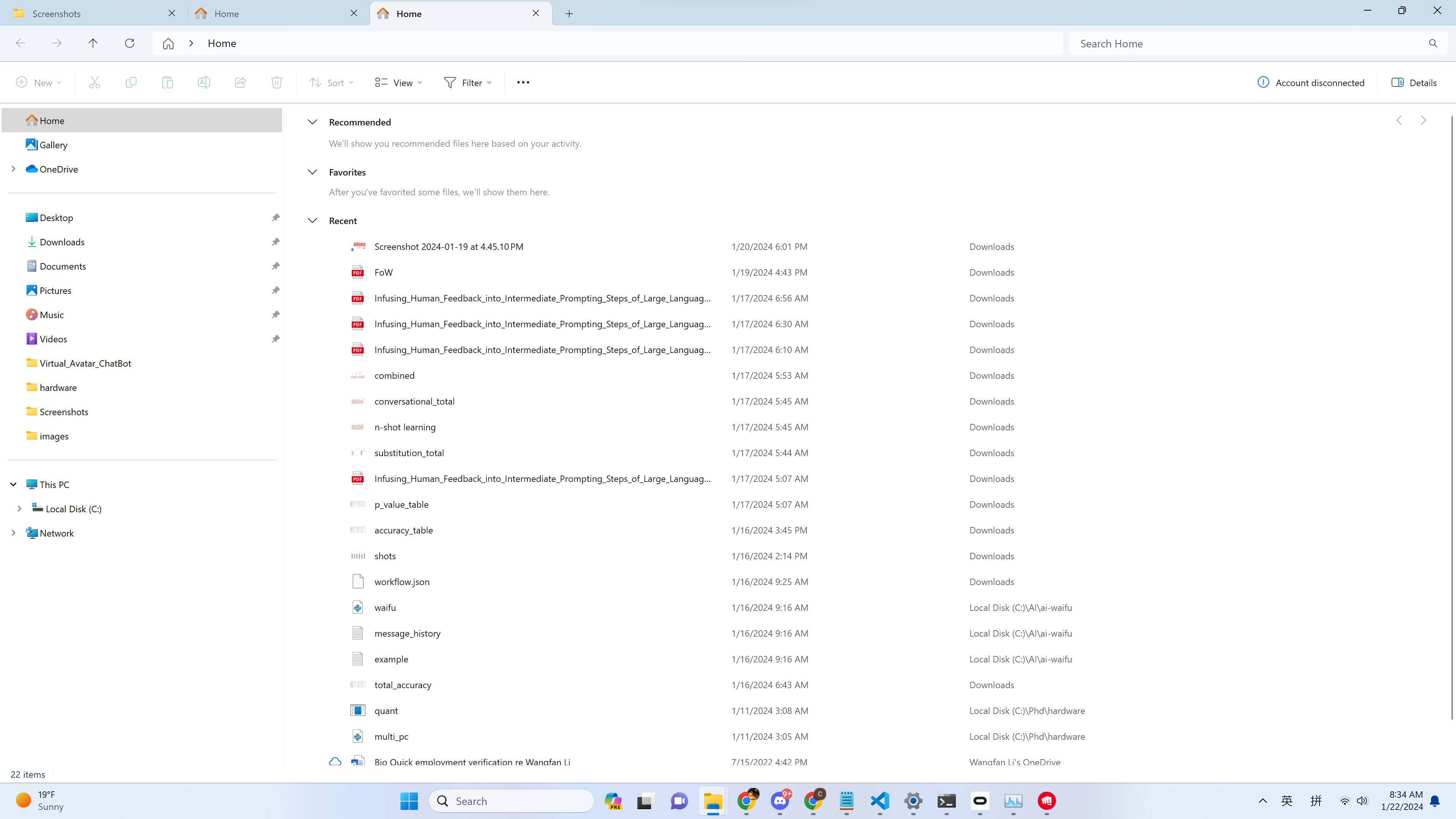Unpin the Desktop quick access pin
Viewport: 1456px width, 819px height.
pos(275,218)
